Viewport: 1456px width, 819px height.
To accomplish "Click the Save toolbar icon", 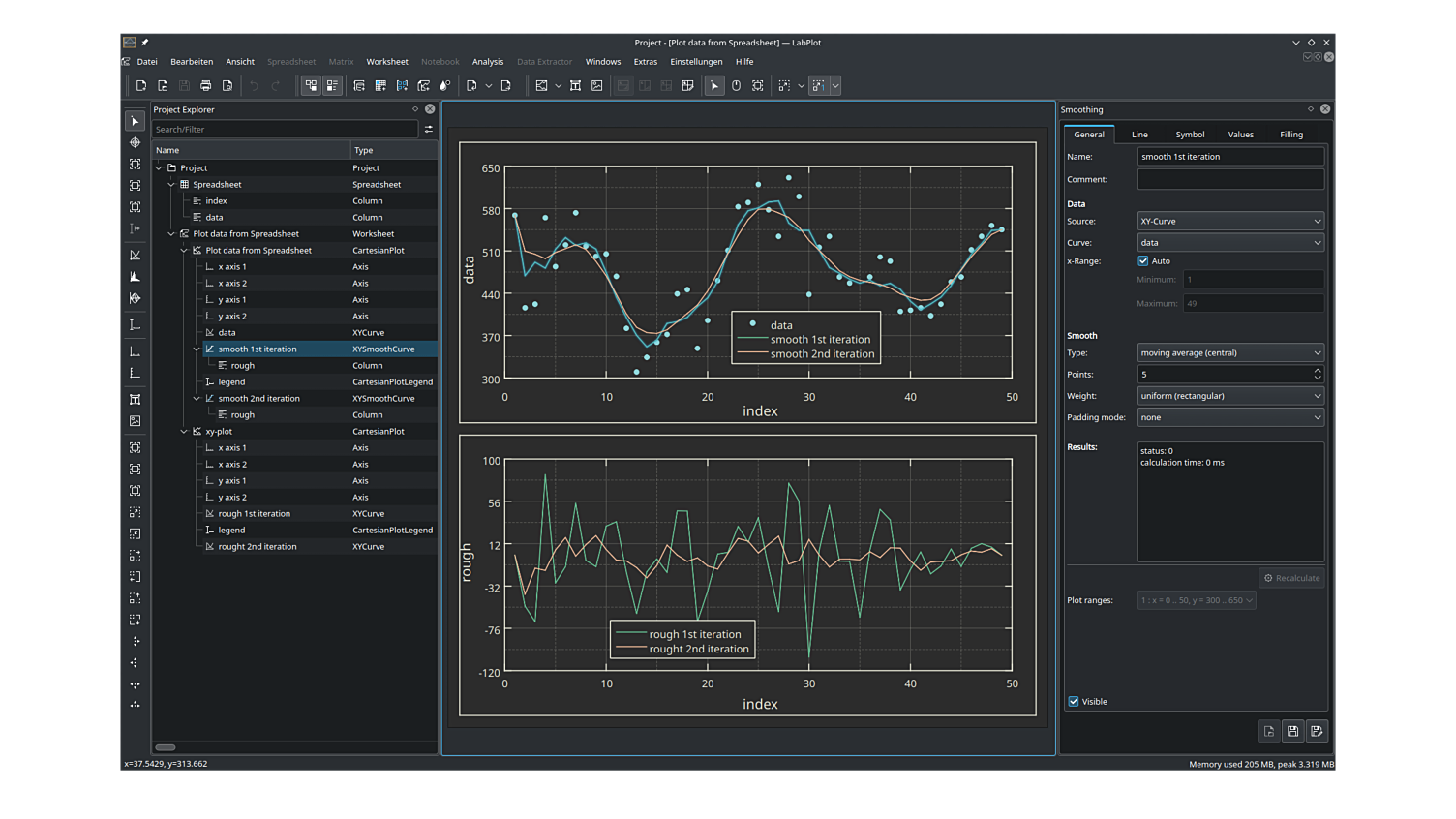I will (183, 85).
